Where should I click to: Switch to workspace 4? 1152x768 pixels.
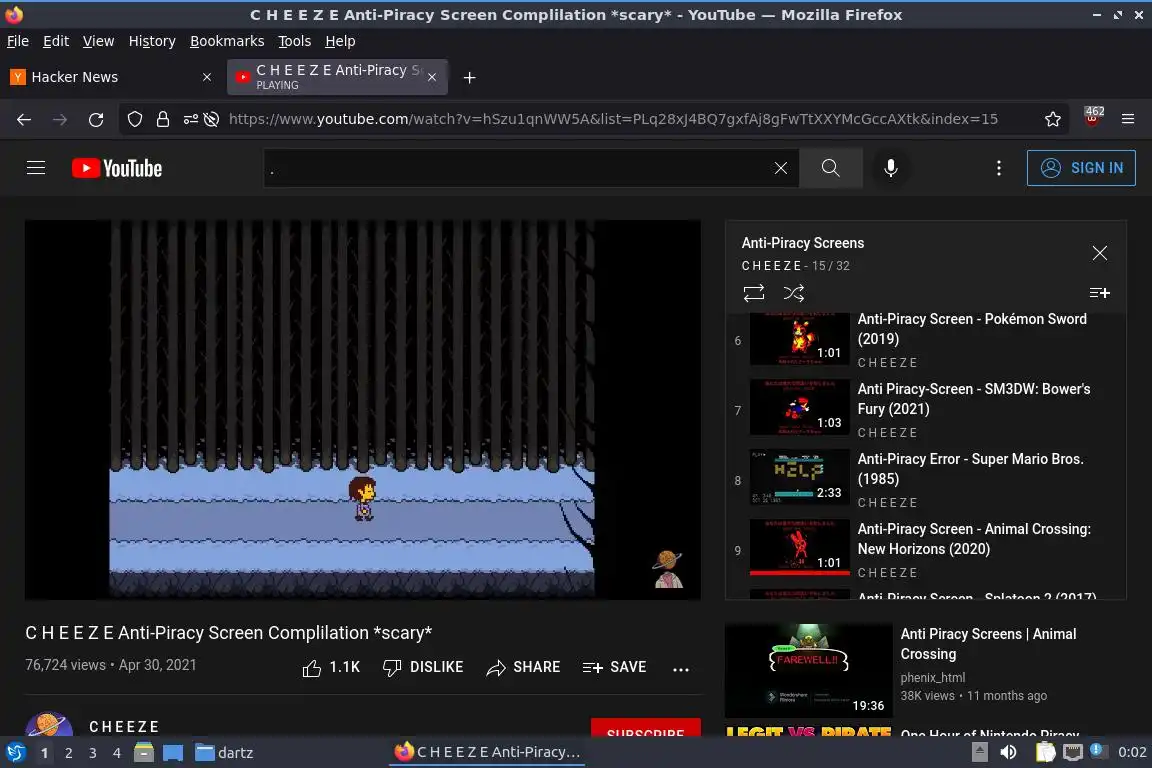click(116, 753)
